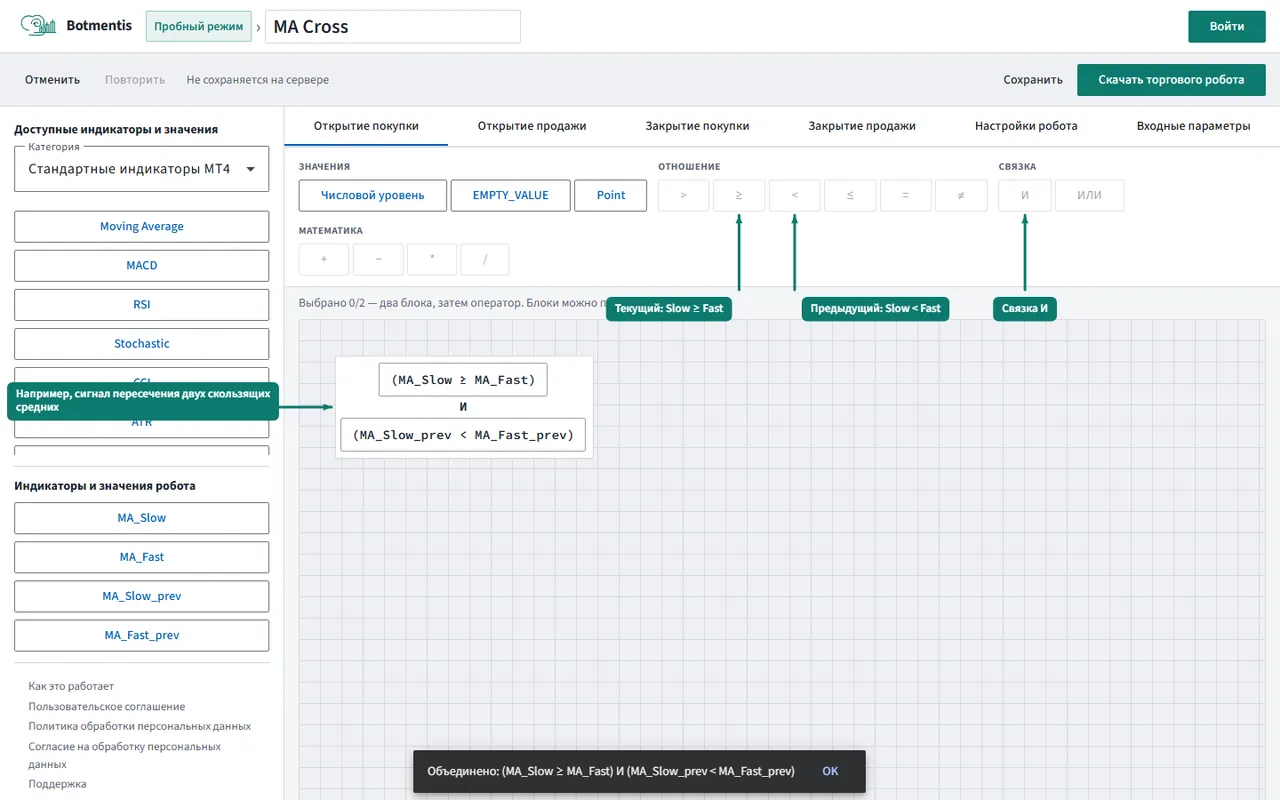Click the minus math operator
Screen dimensions: 1280x800
[x=378, y=259]
